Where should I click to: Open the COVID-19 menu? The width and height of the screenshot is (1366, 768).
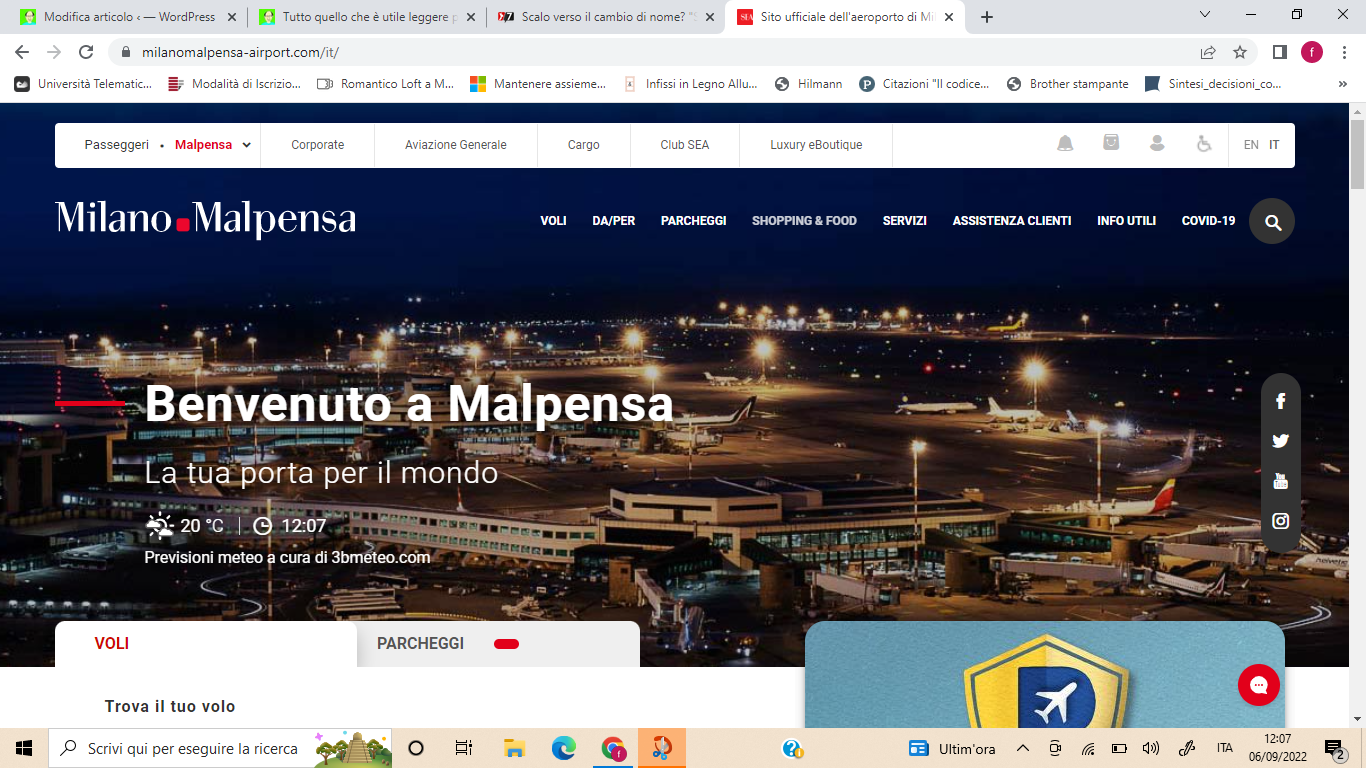click(x=1208, y=221)
